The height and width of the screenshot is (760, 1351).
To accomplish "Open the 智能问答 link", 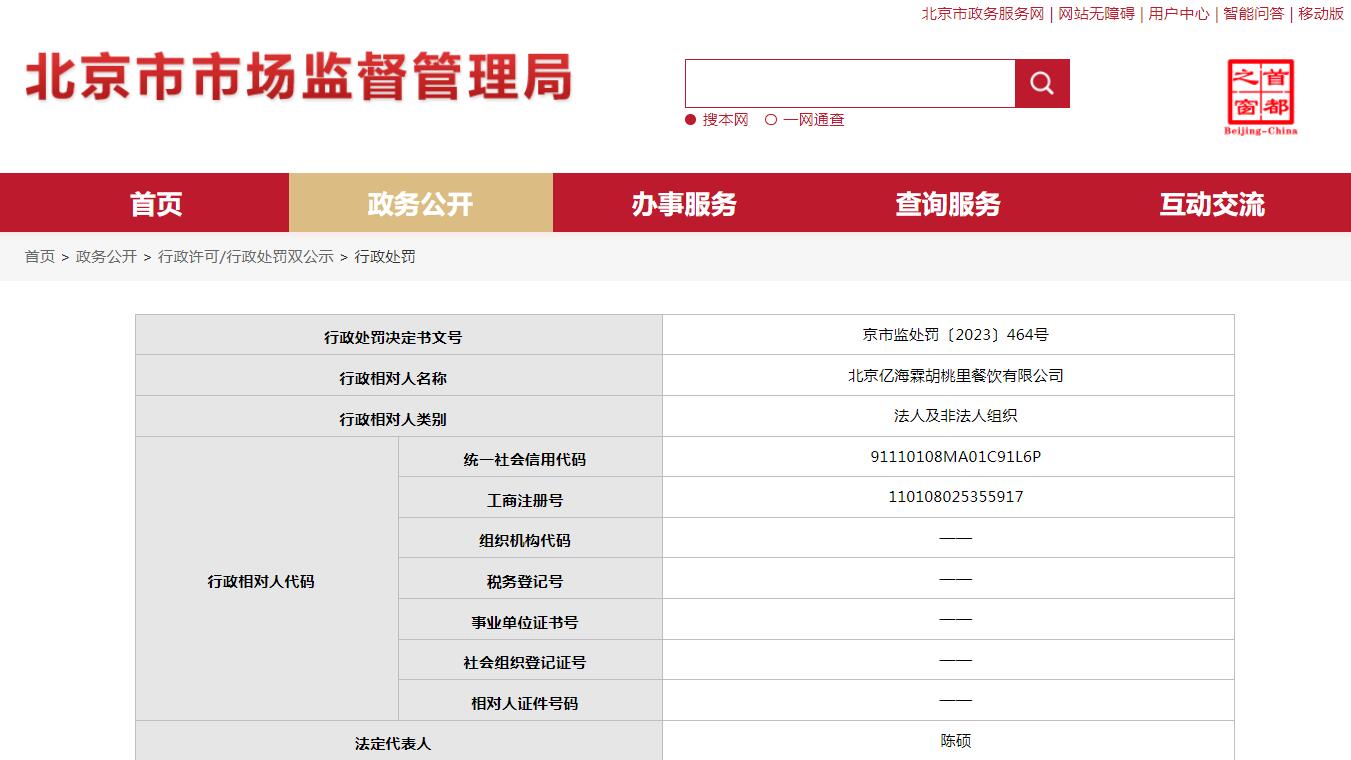I will [1254, 14].
